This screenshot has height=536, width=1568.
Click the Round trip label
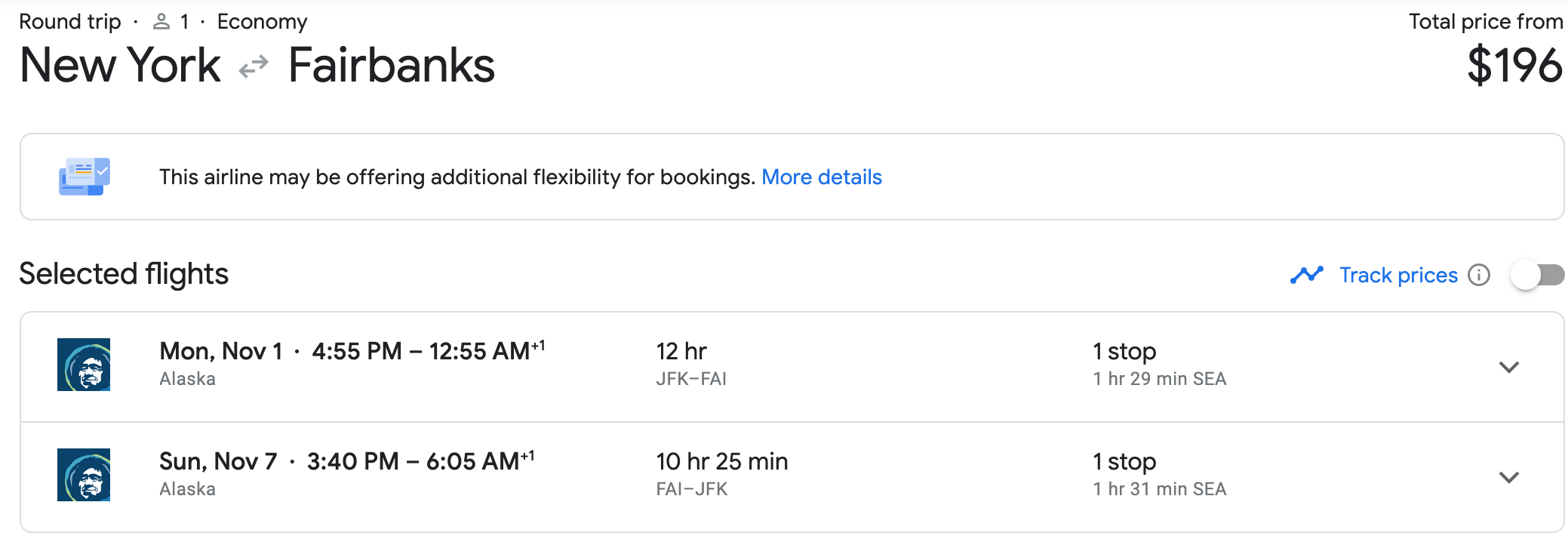click(x=70, y=22)
